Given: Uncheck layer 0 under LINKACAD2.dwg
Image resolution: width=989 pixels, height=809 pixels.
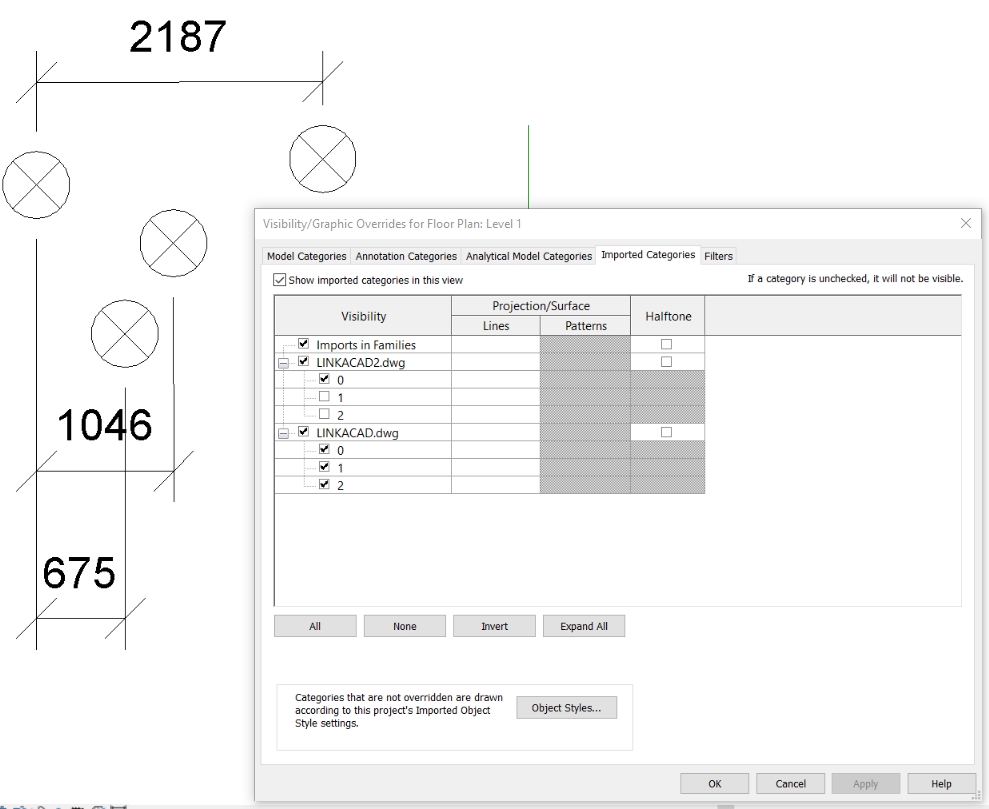Looking at the screenshot, I should pos(324,379).
